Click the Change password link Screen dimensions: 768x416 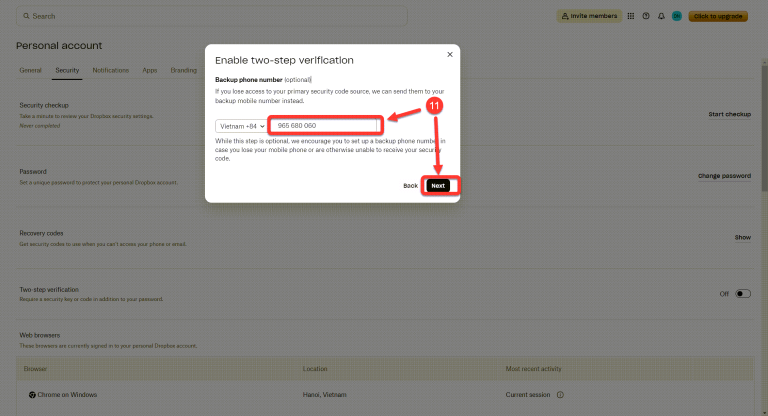point(724,176)
